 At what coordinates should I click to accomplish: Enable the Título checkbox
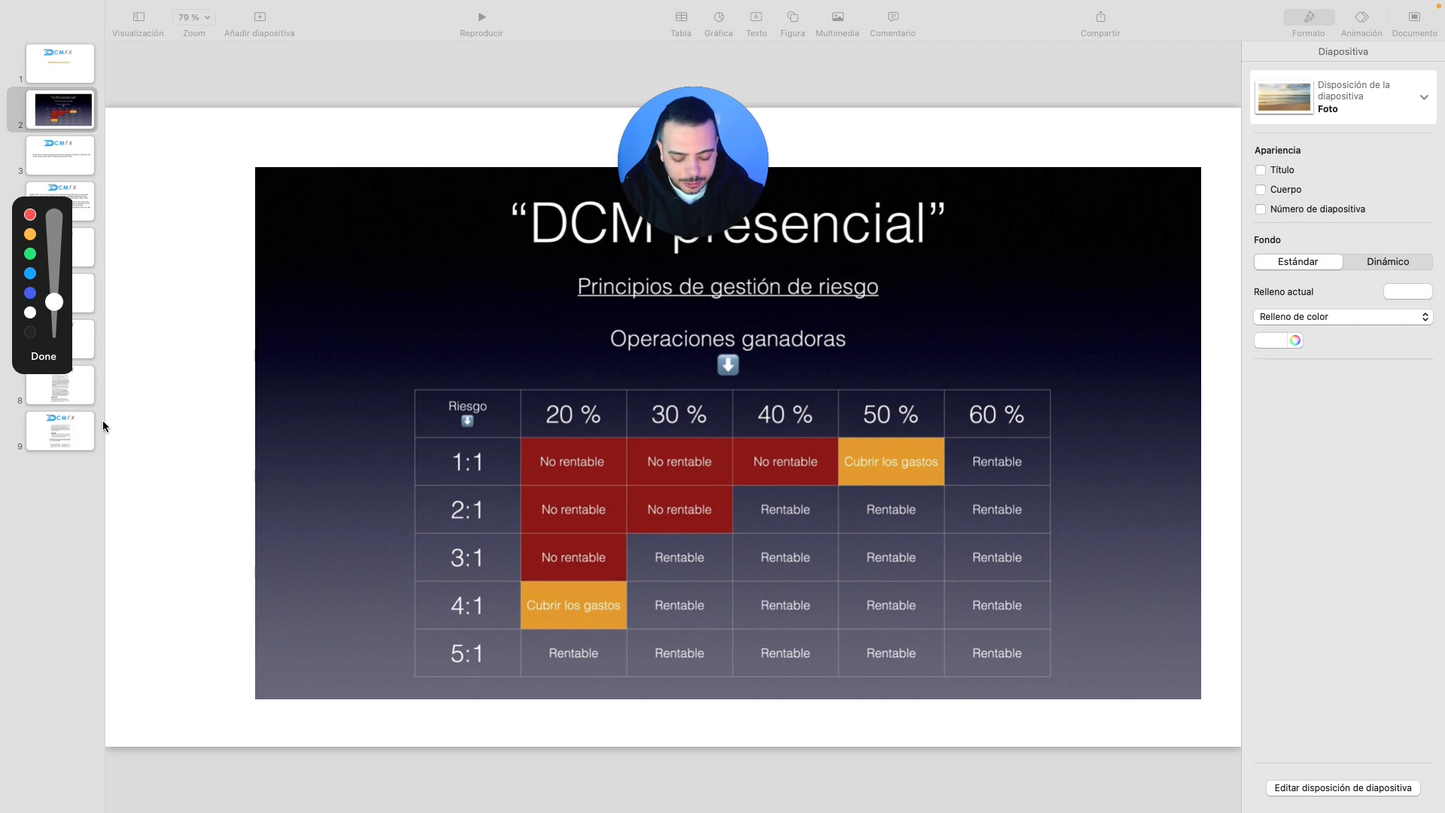point(1260,170)
